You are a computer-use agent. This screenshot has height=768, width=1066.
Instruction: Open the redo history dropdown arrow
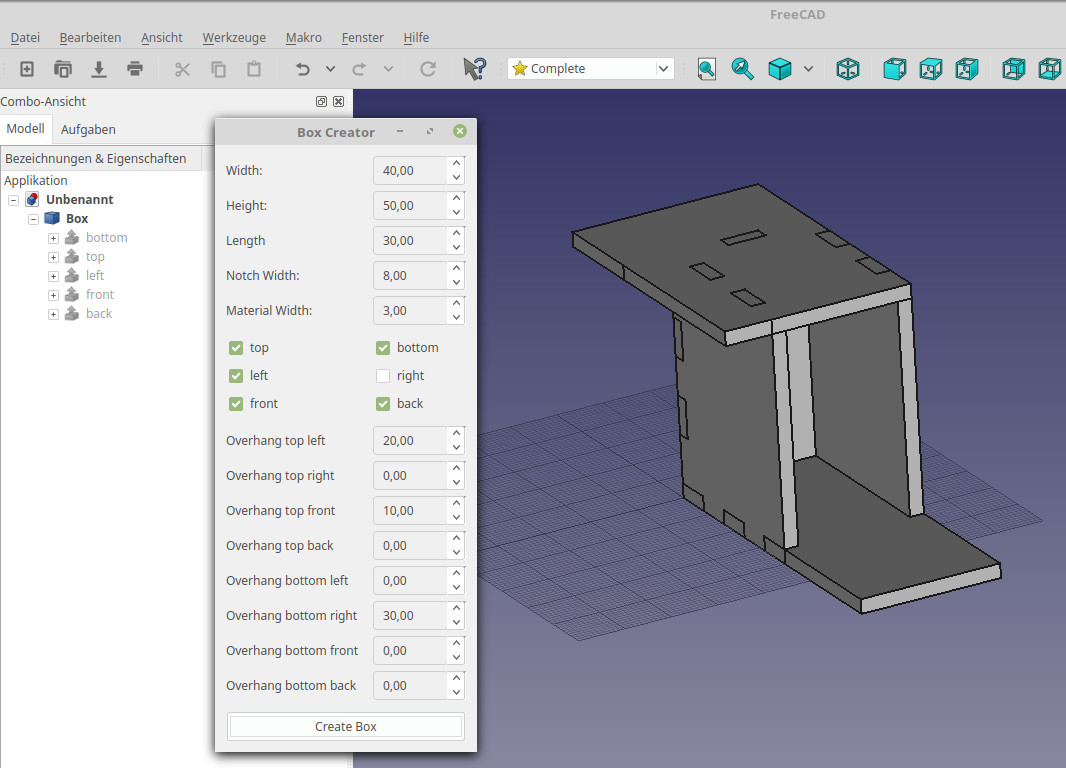point(388,69)
